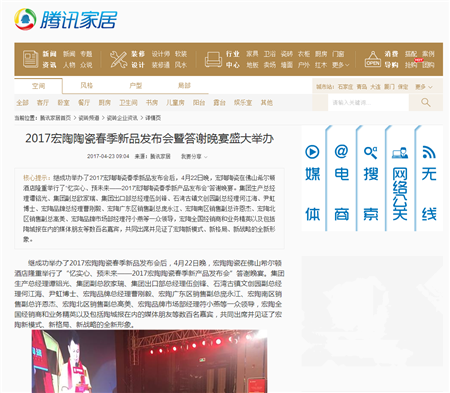Go to 瓷砖频道 in breadcrumb

tap(89, 118)
